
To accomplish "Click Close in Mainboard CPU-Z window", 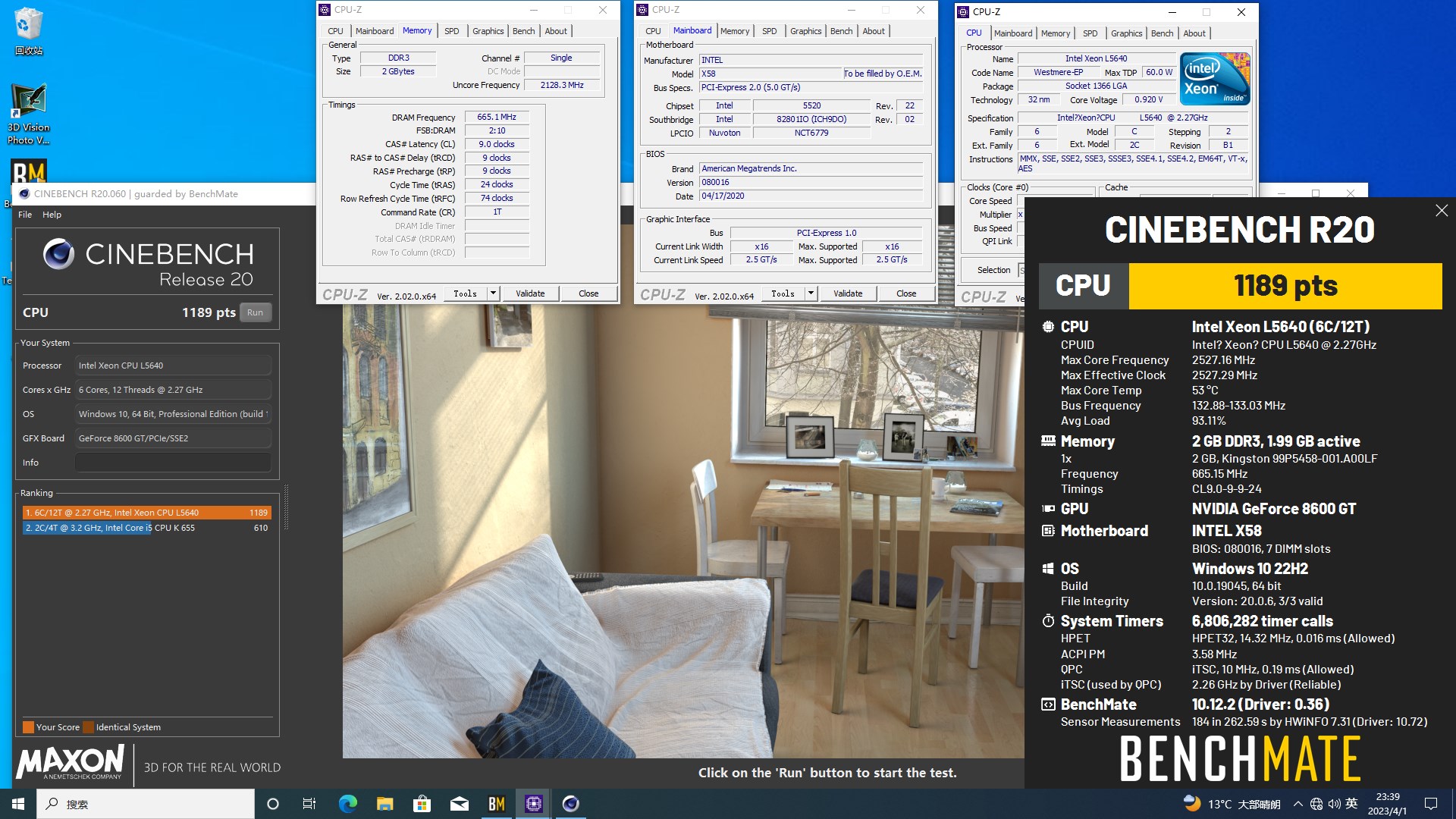I will tap(906, 293).
